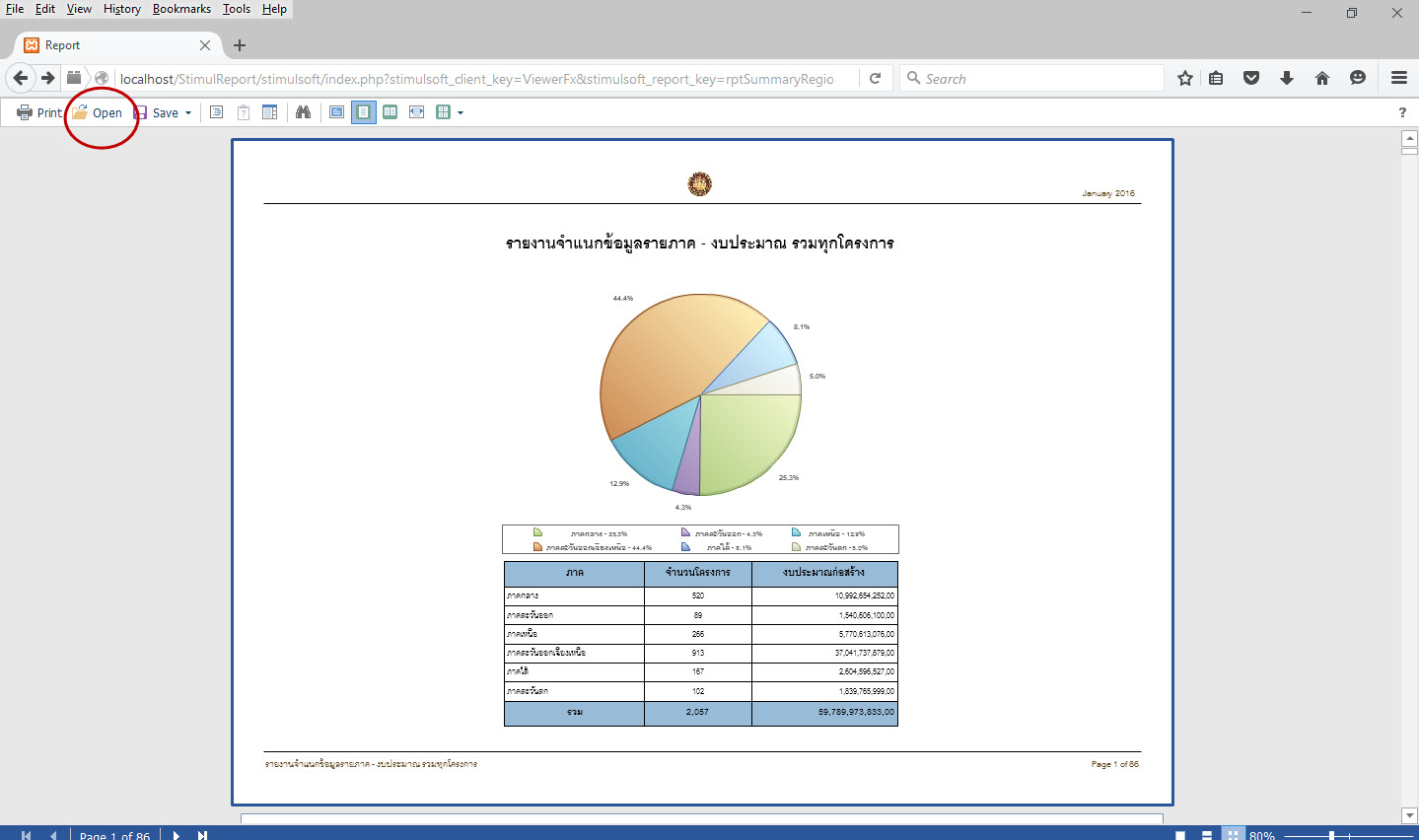This screenshot has height=840, width=1419.
Task: Go to next page in status bar
Action: 177,835
